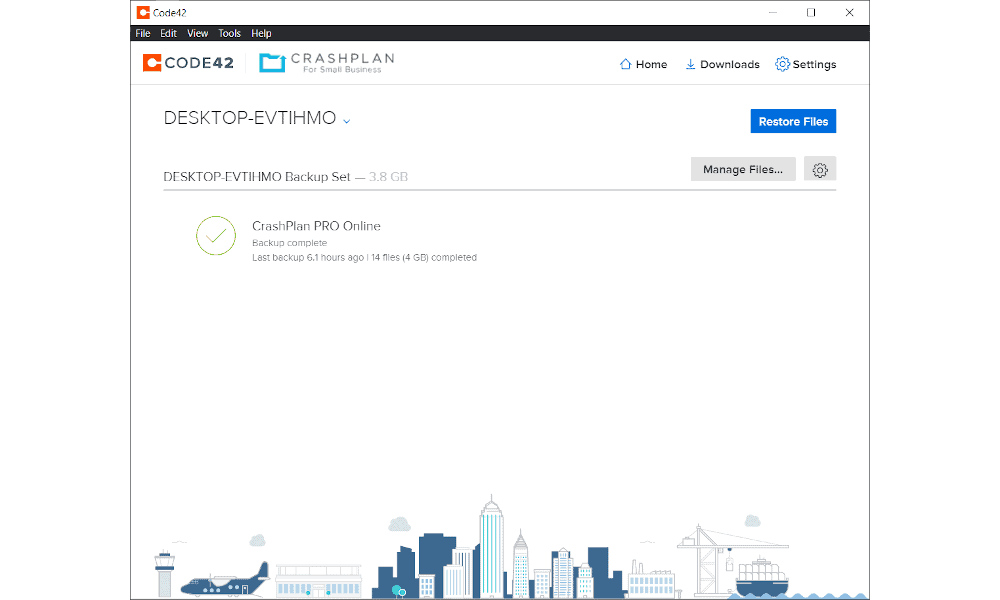Screen dimensions: 1000x600
Task: Maximize the Code42 window
Action: tap(811, 13)
